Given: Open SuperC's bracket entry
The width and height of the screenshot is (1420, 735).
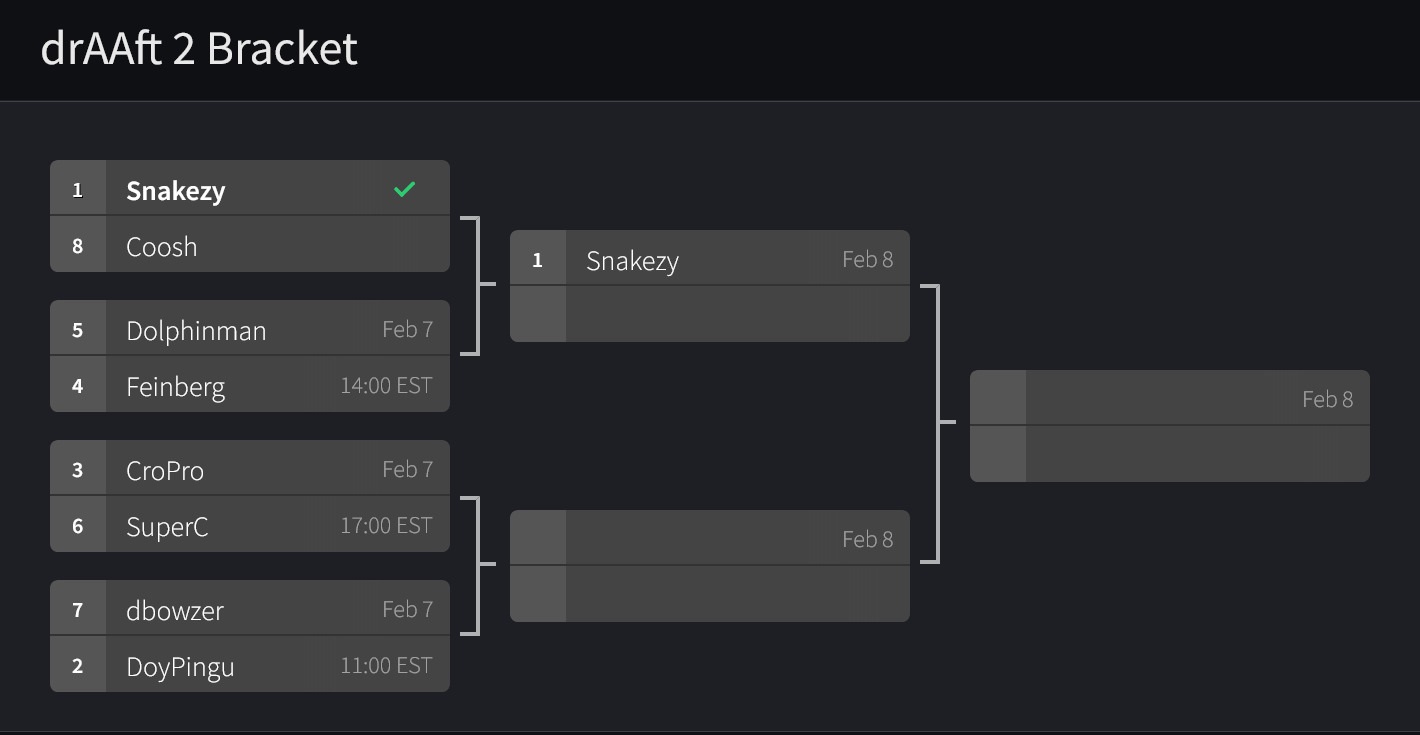Looking at the screenshot, I should click(167, 526).
